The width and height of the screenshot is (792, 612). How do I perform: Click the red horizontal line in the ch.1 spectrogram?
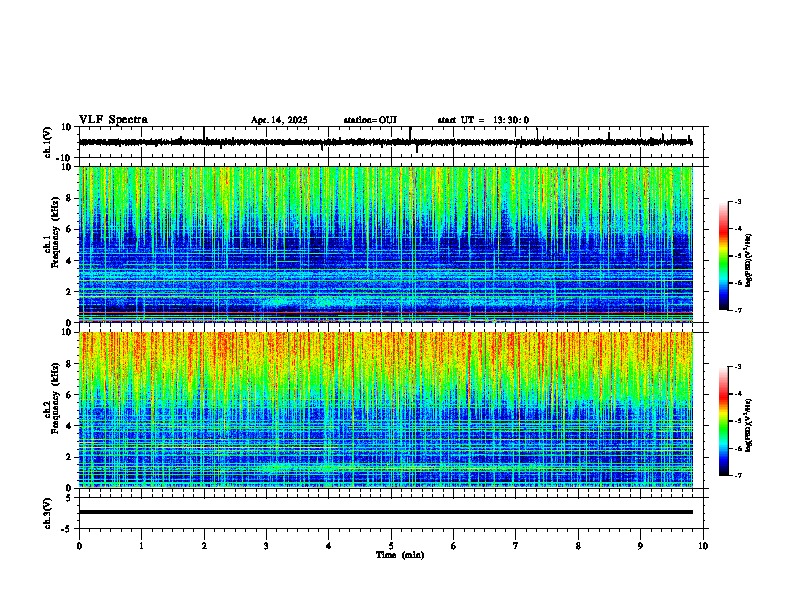pos(386,314)
